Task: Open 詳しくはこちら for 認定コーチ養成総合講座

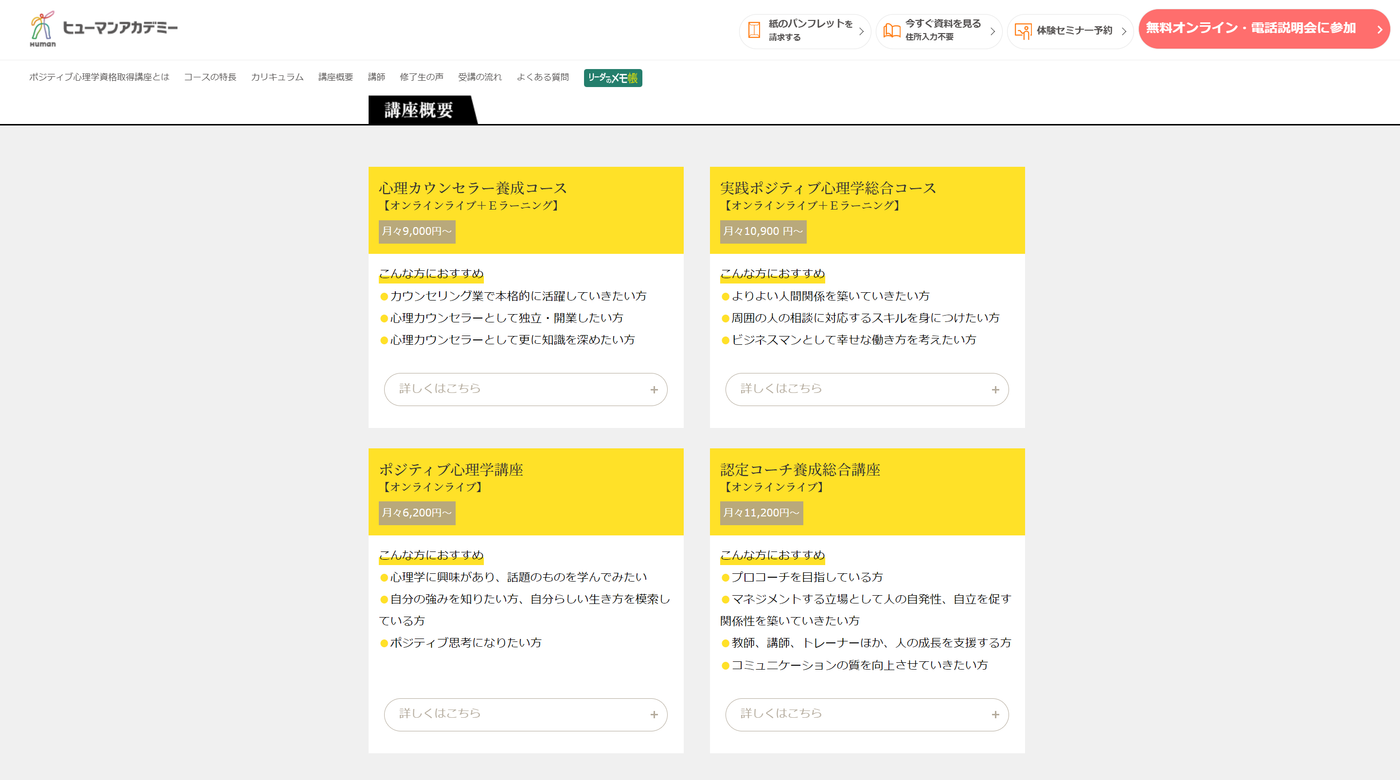Action: pos(867,715)
